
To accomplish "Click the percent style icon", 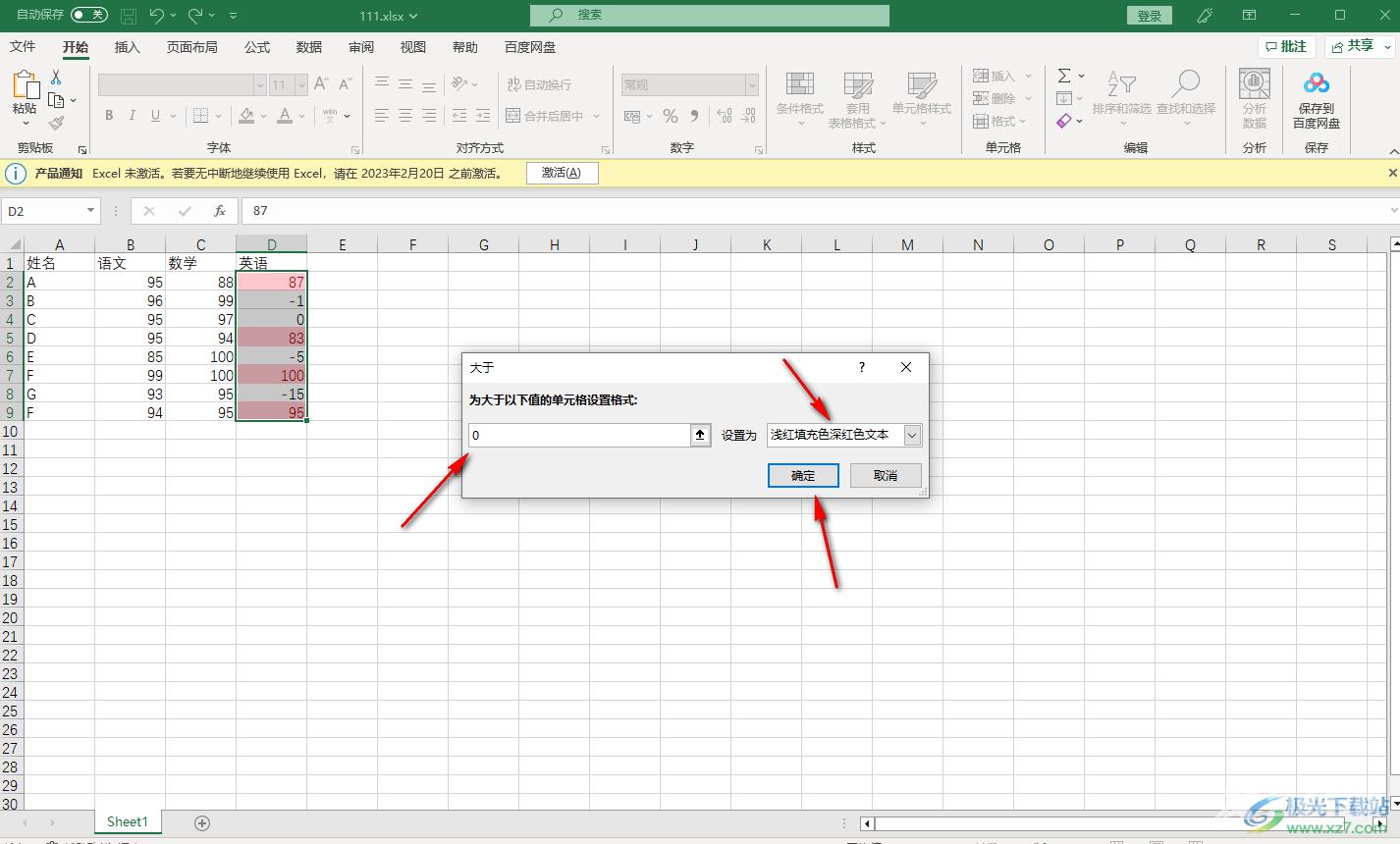I will pyautogui.click(x=671, y=116).
